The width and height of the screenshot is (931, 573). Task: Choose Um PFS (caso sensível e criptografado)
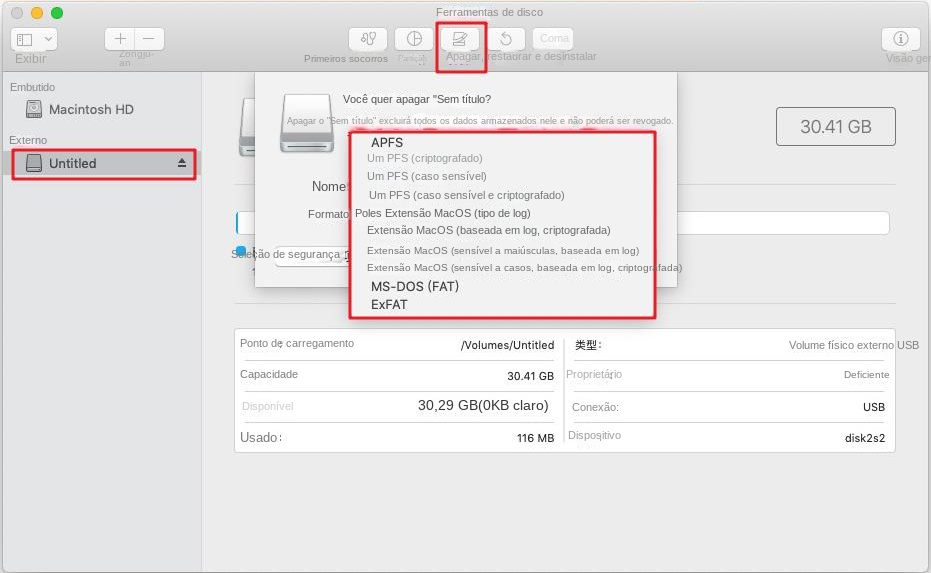point(467,195)
